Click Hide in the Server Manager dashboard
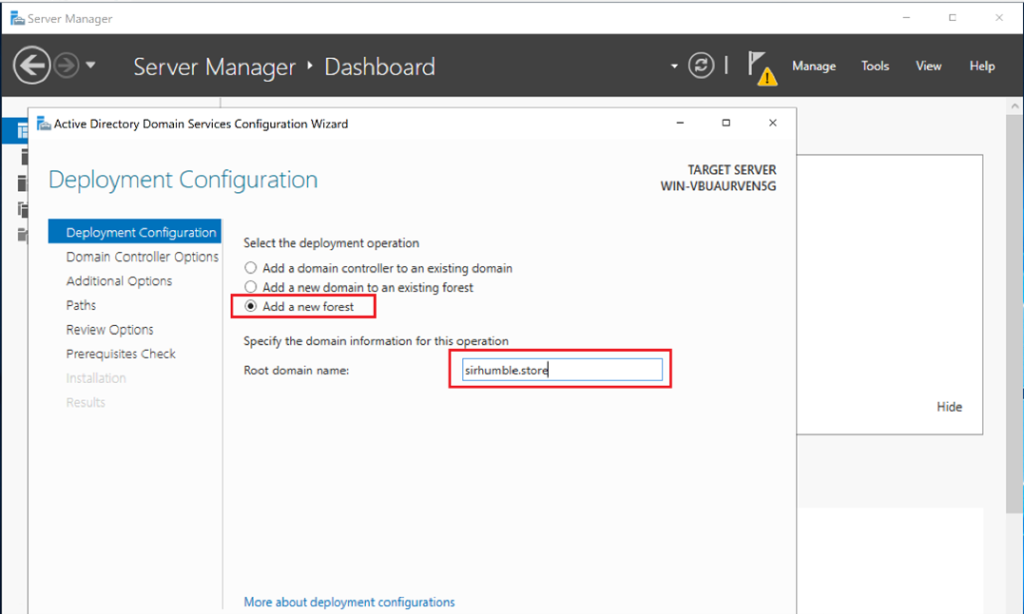1024x614 pixels. coord(949,406)
